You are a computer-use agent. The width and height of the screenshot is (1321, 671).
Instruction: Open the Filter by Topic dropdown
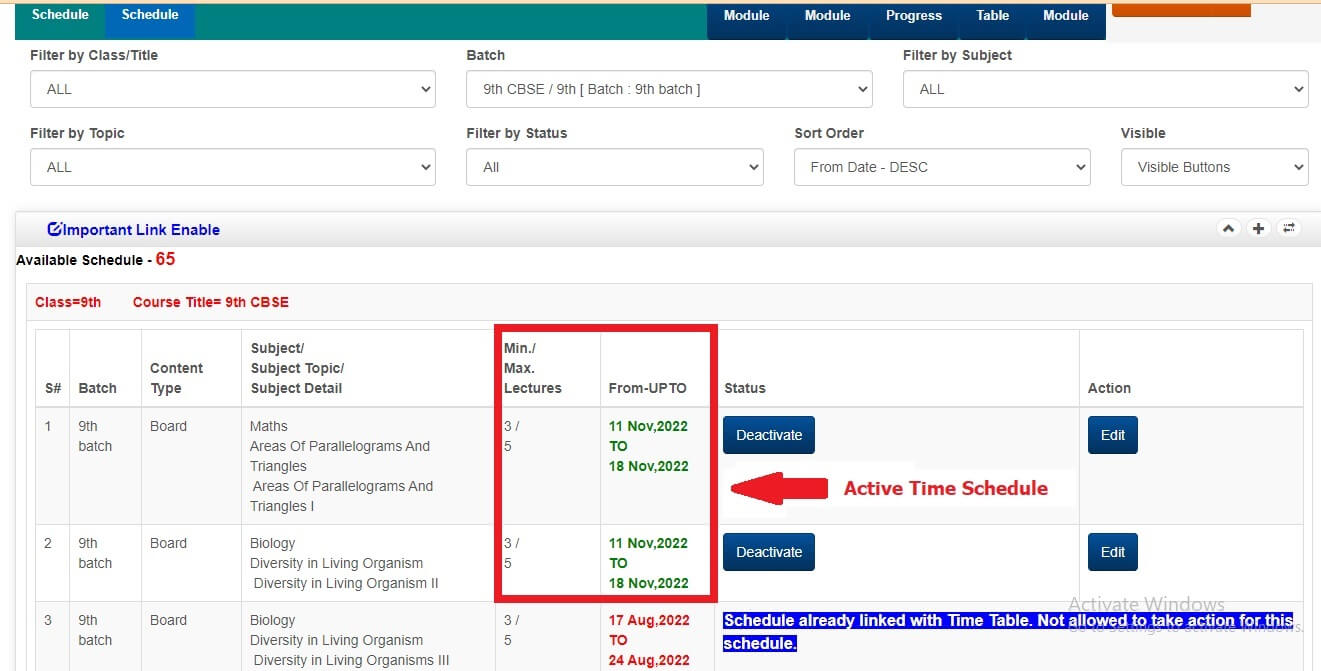tap(232, 167)
